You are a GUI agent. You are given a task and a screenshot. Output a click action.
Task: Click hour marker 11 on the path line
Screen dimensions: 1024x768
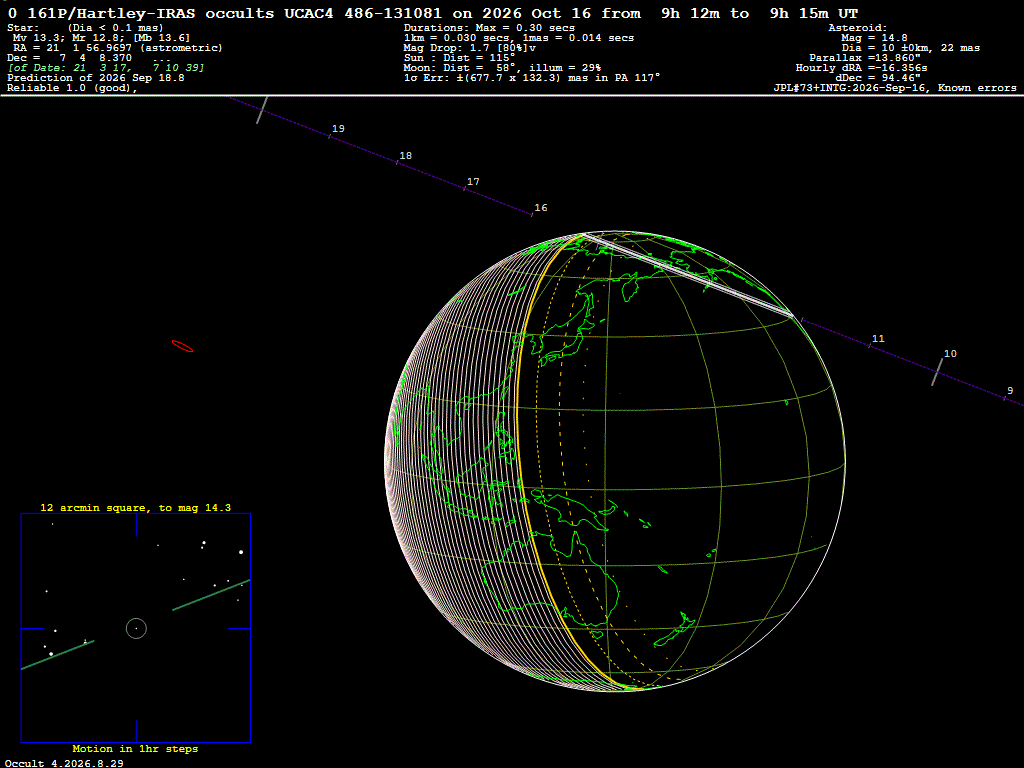tap(878, 338)
